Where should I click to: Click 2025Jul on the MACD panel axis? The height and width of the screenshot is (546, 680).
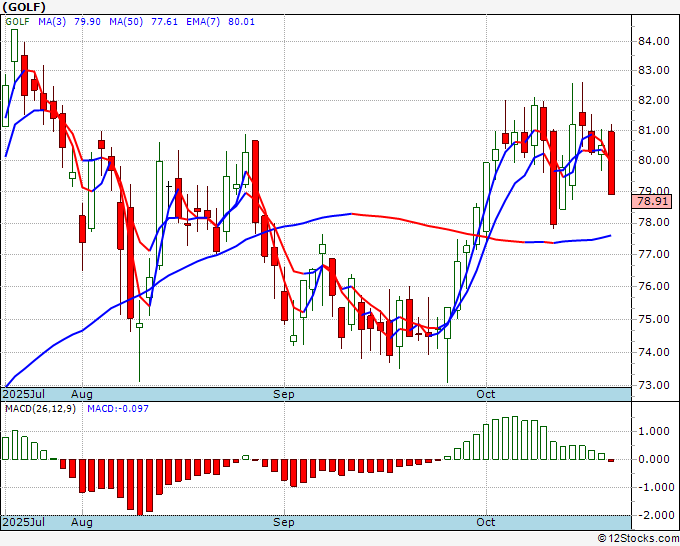(x=24, y=522)
